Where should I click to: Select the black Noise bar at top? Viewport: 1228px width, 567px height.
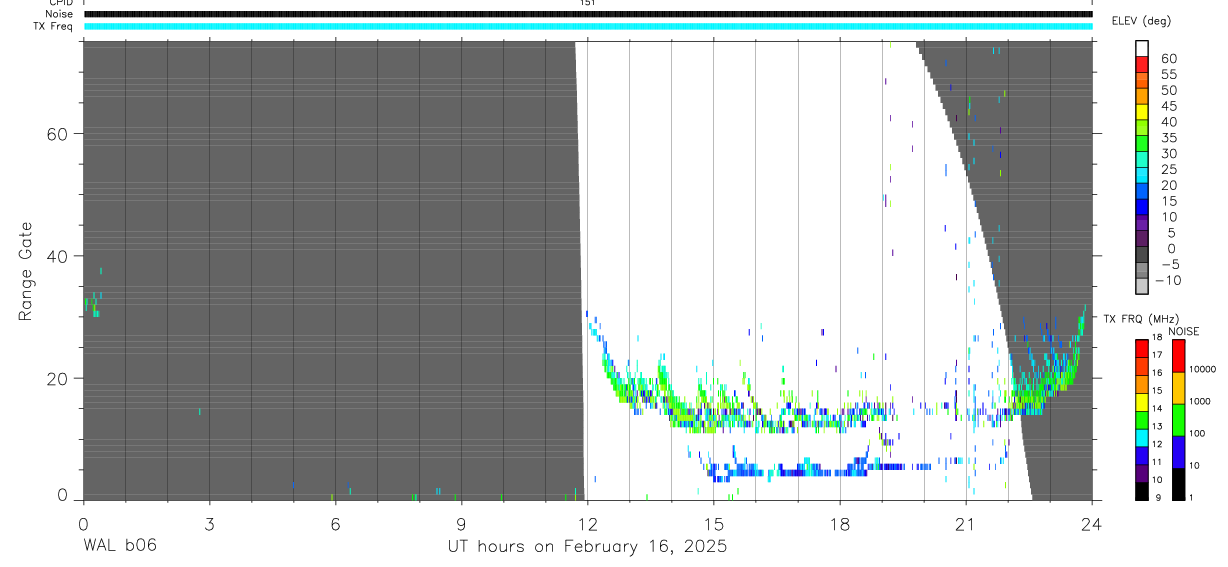(x=588, y=14)
